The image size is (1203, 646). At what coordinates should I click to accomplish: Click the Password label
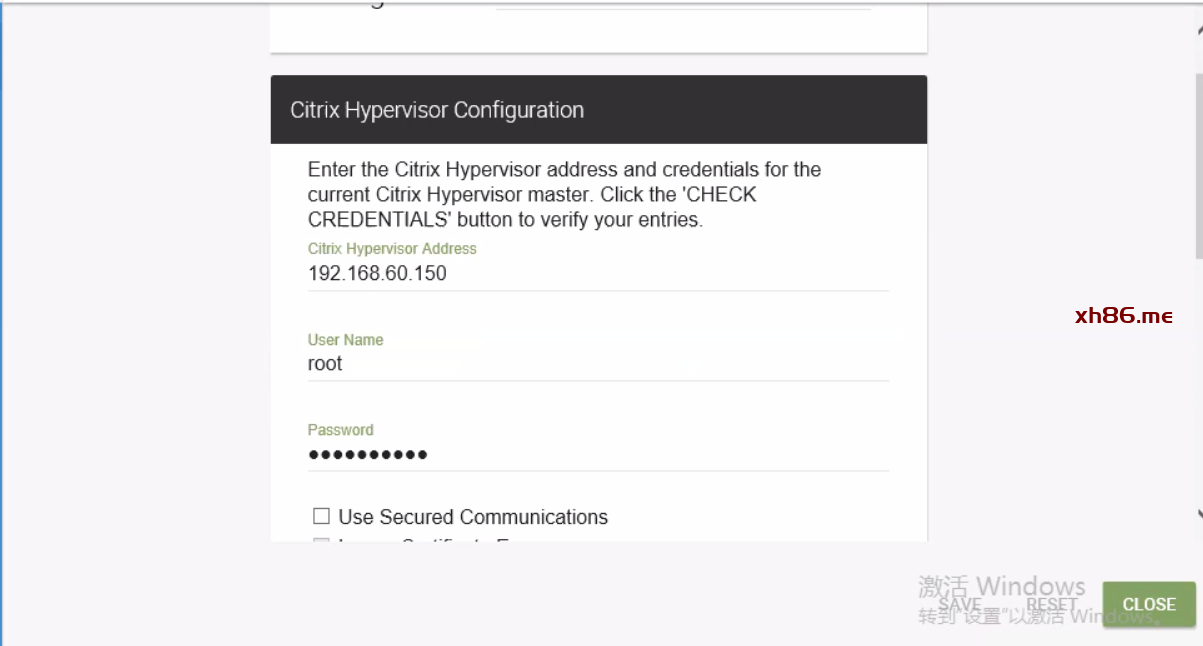[x=340, y=430]
